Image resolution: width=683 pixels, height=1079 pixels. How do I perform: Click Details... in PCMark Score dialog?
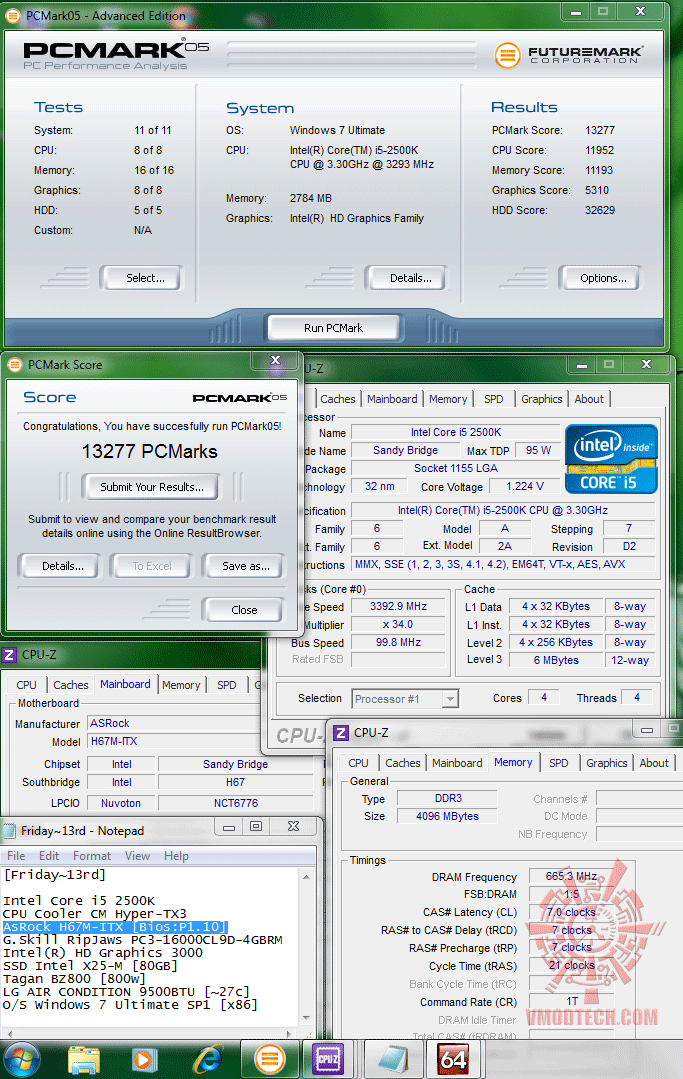point(60,566)
